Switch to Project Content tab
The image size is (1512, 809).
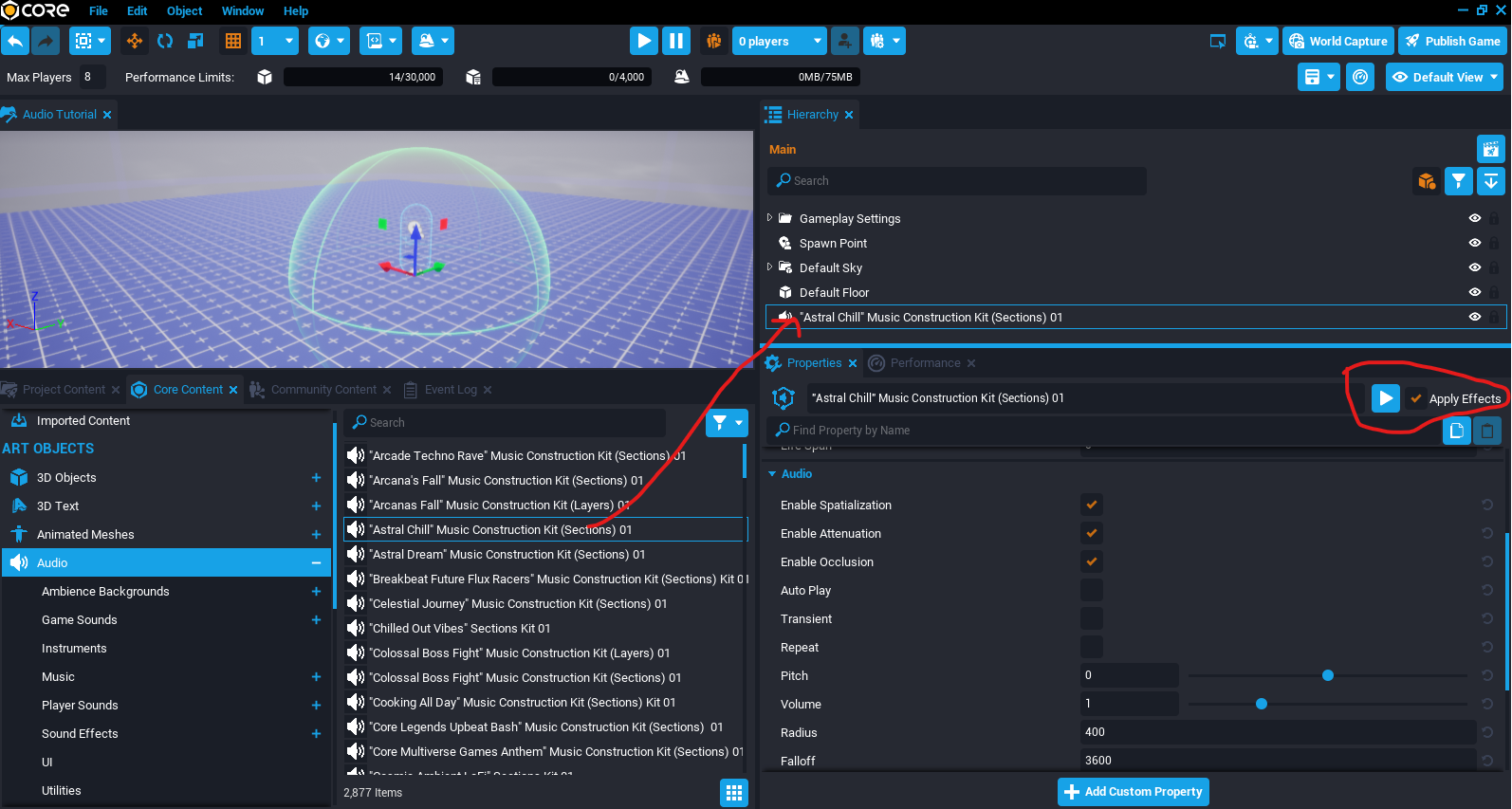click(x=64, y=390)
